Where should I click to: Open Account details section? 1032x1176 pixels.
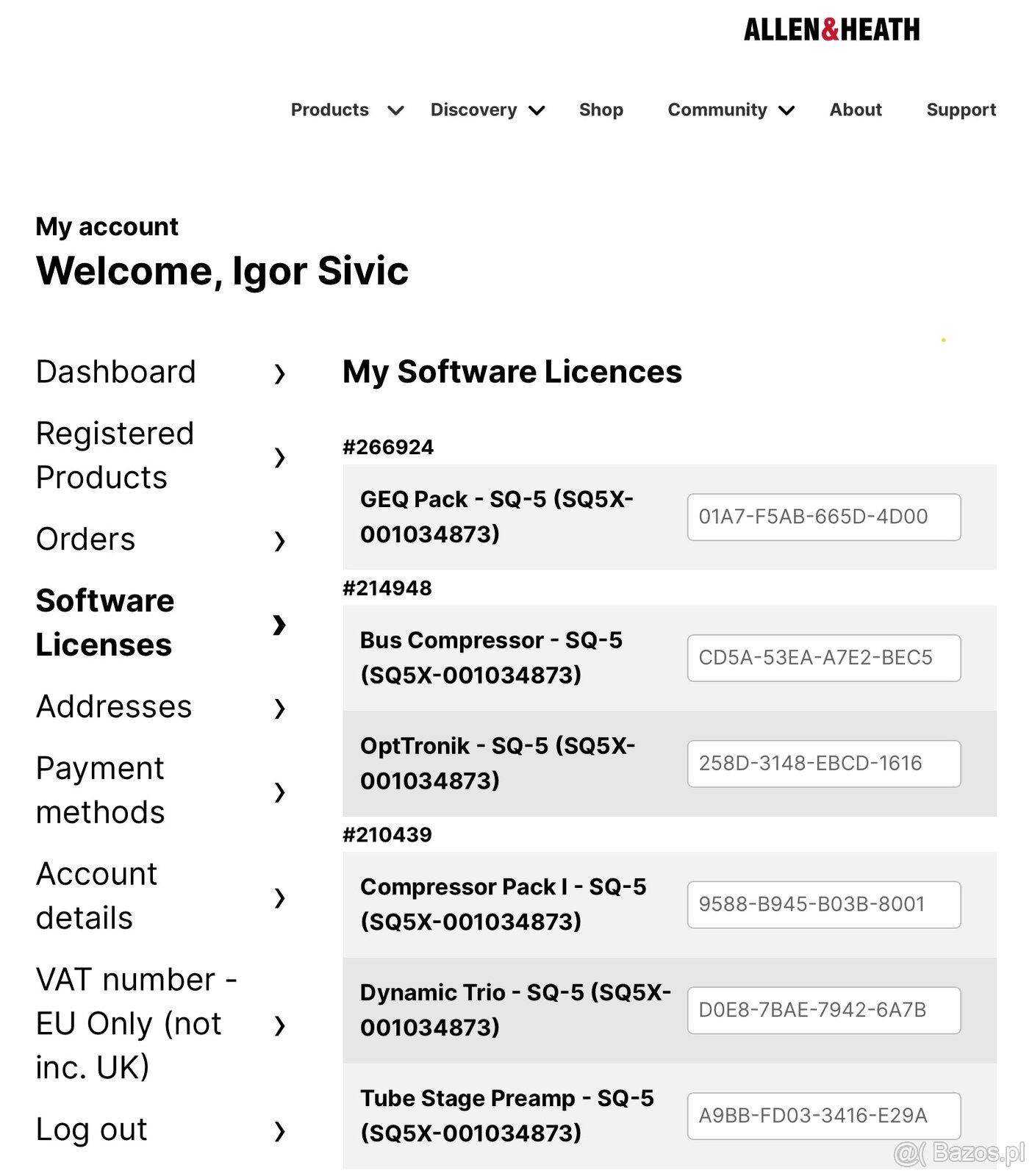coord(97,896)
